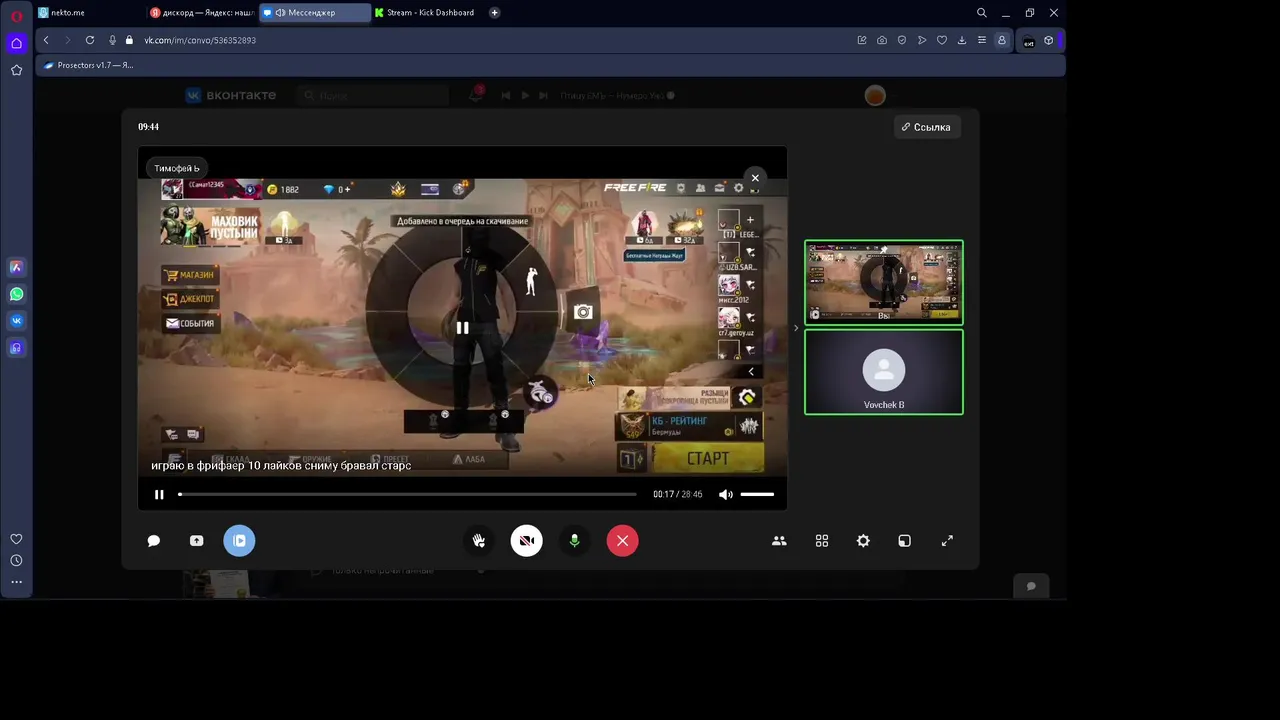
Task: Mute the green microphone button
Action: (574, 541)
